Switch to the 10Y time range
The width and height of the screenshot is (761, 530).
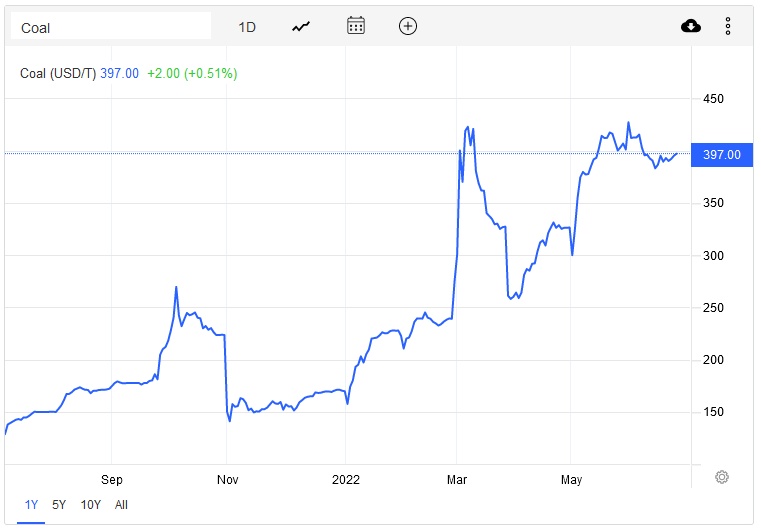tap(90, 505)
